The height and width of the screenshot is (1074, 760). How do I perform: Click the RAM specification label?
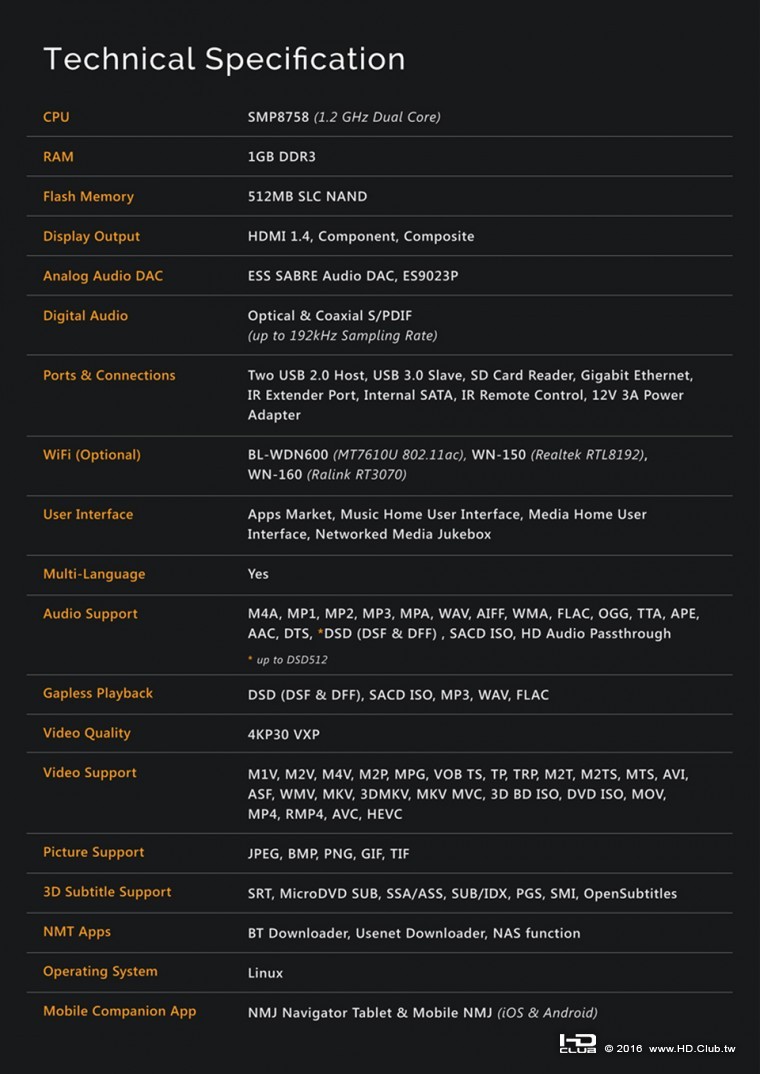[x=58, y=157]
